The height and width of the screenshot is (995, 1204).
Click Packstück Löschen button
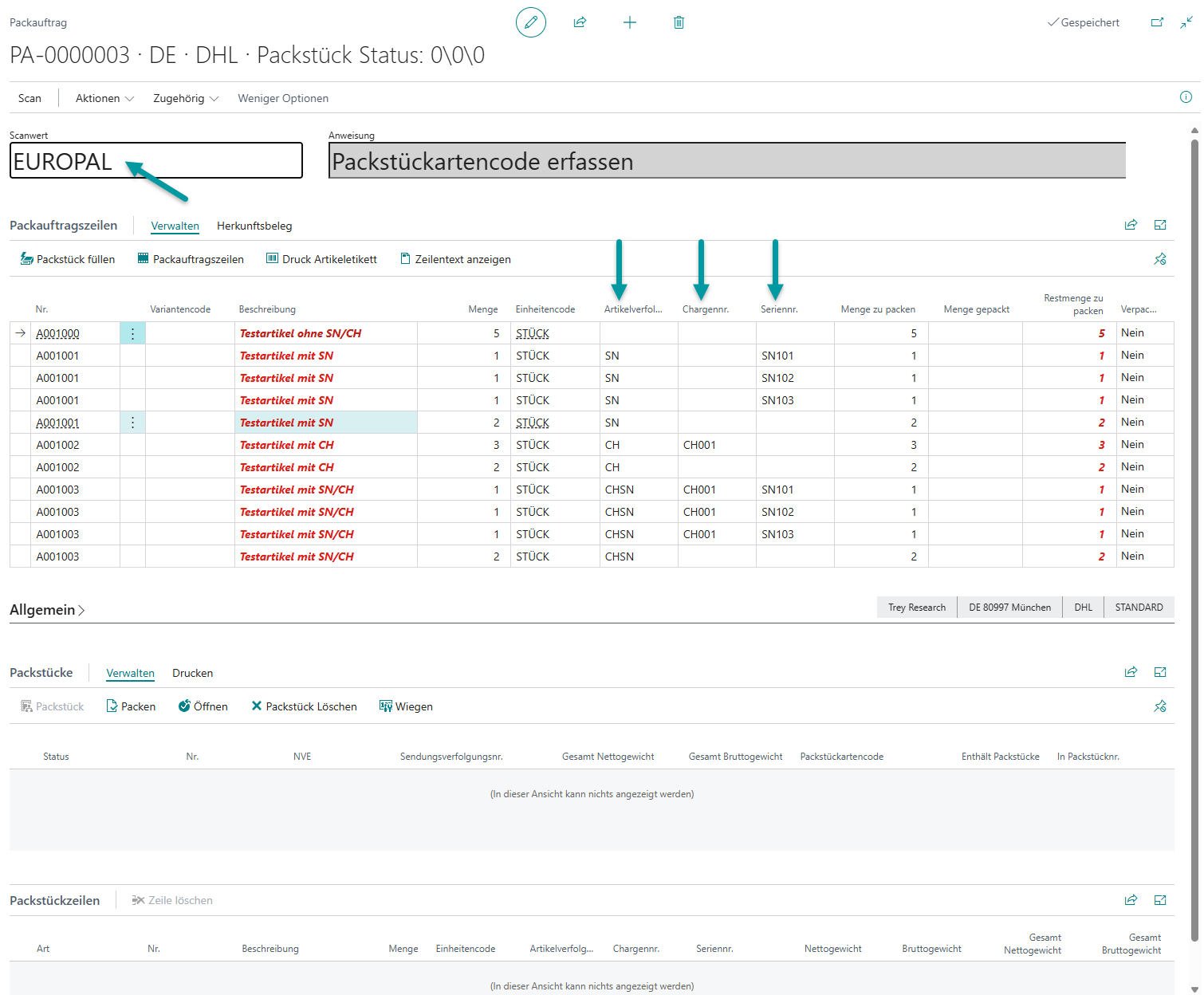[304, 706]
